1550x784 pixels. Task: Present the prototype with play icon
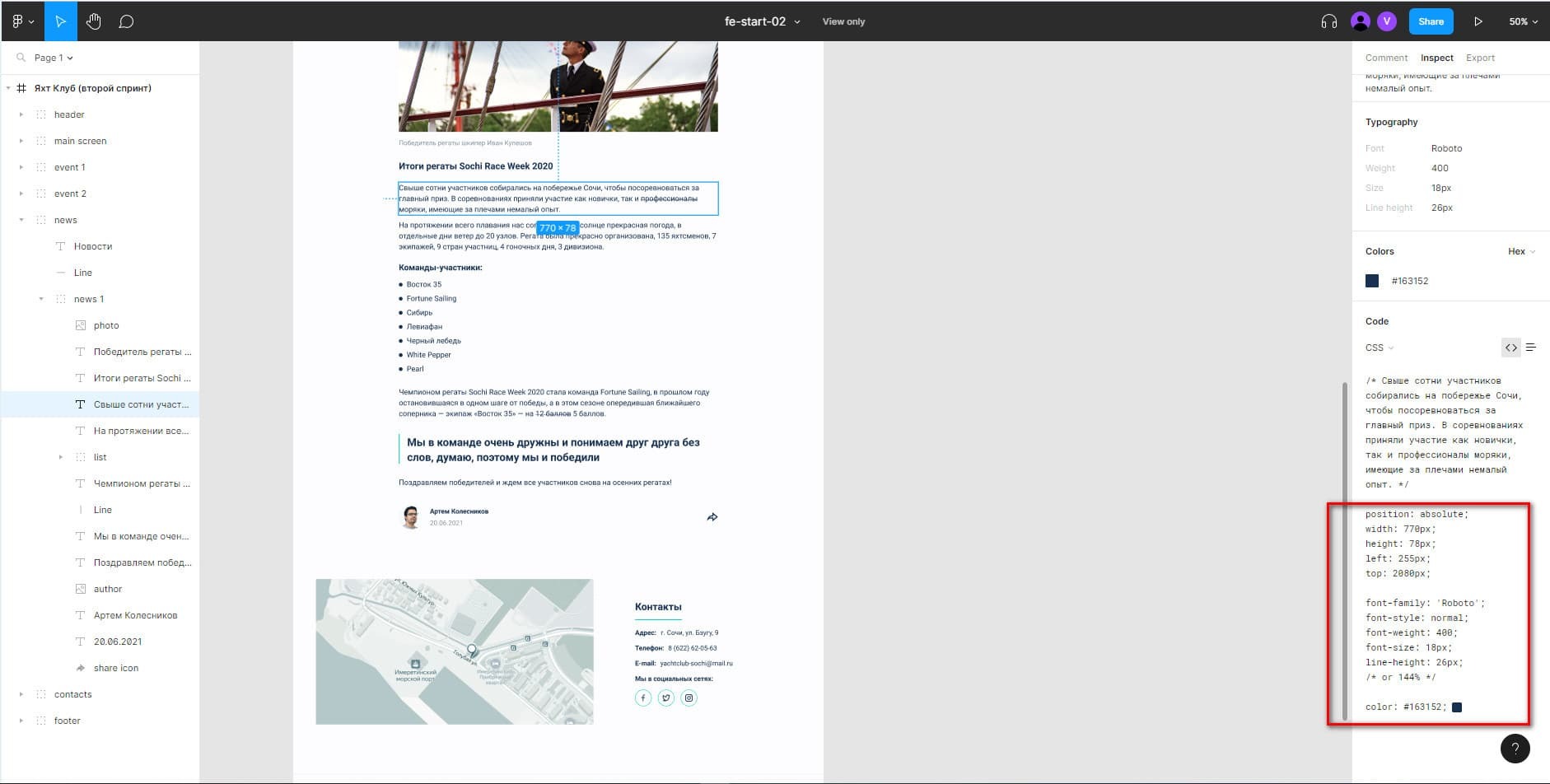point(1478,21)
